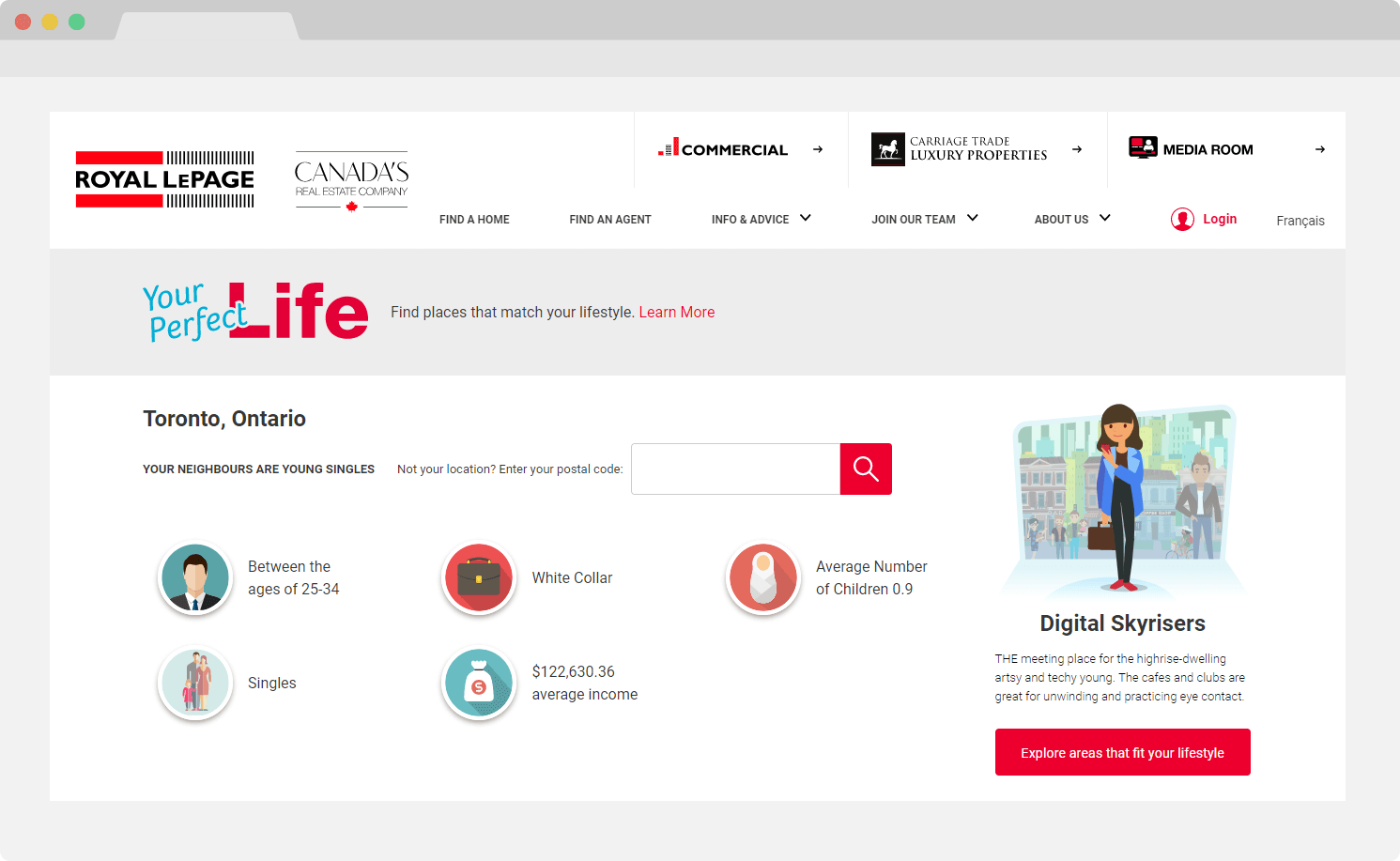Click the average income money bag icon

click(x=479, y=683)
